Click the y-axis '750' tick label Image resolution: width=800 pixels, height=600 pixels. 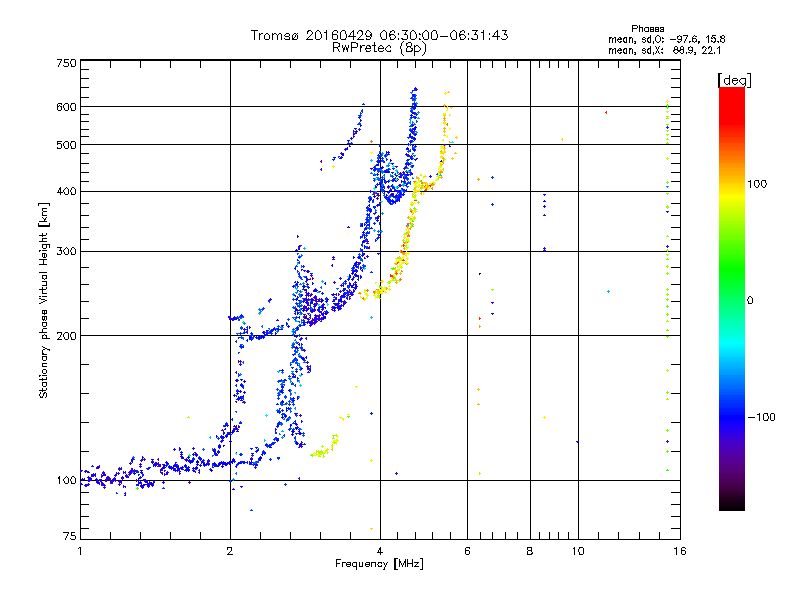[66, 63]
